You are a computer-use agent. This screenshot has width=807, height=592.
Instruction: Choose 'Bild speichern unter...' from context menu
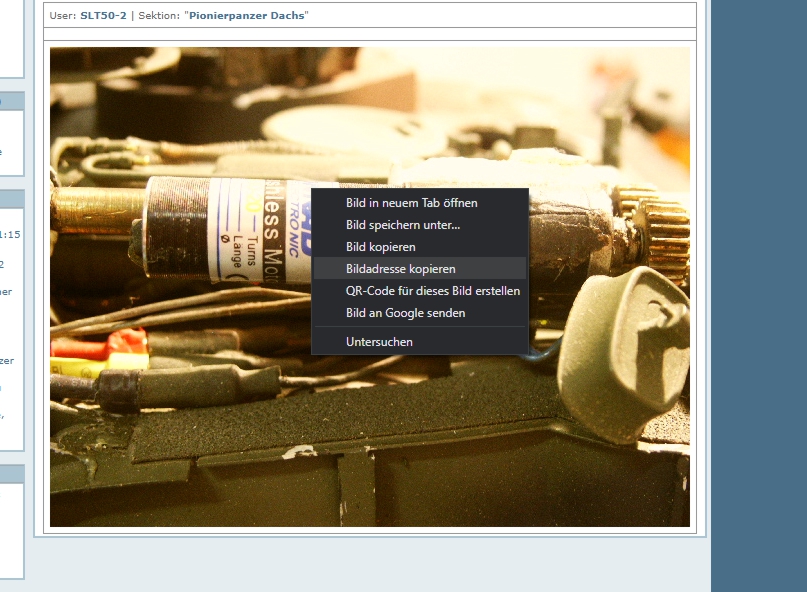pos(403,225)
